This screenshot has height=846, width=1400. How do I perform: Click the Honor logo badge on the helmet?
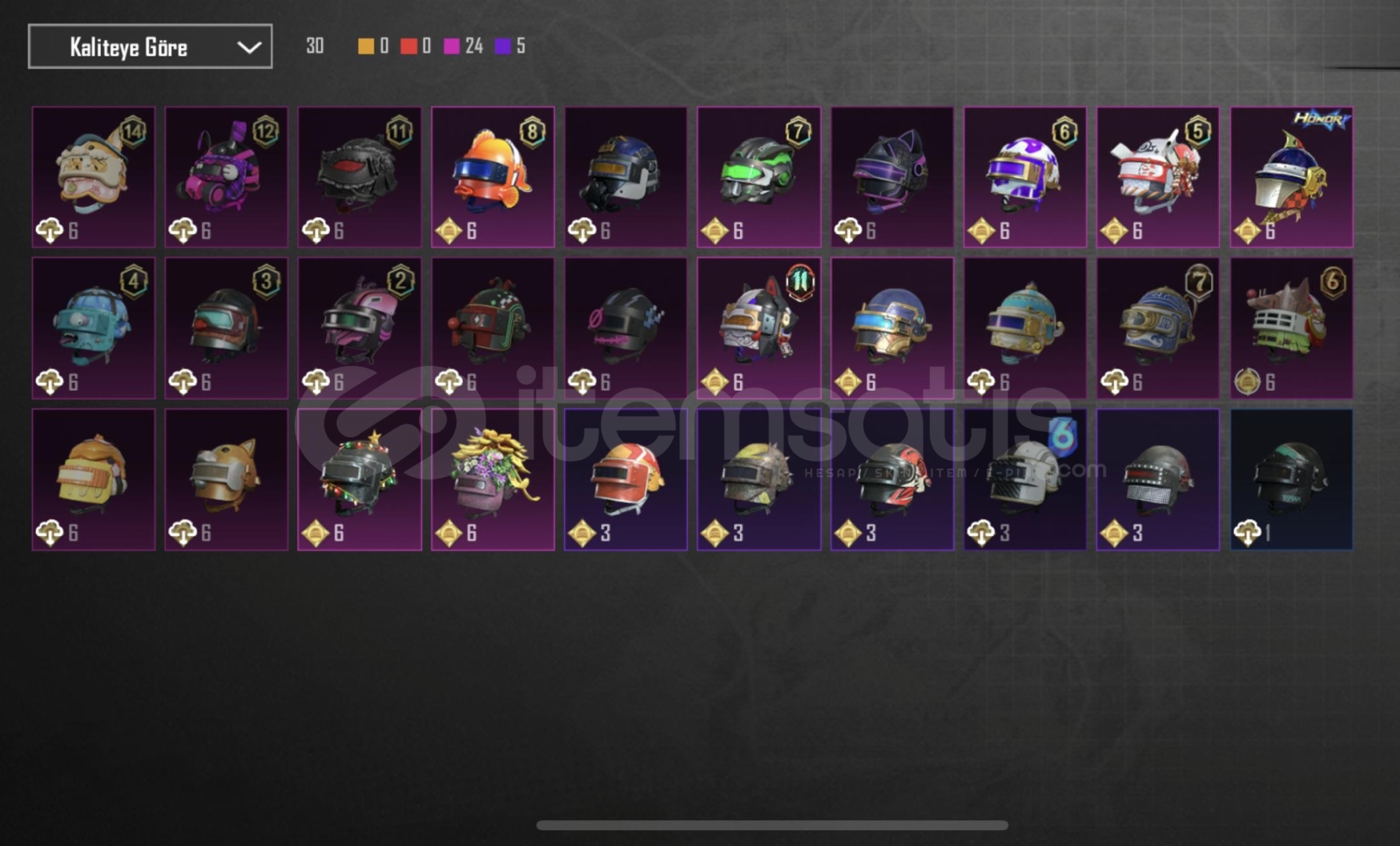point(1321,120)
